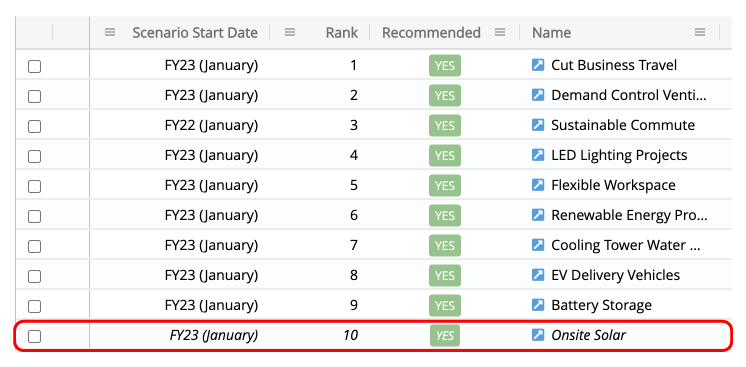746x367 pixels.
Task: Select rank cell showing 1
Action: point(353,65)
